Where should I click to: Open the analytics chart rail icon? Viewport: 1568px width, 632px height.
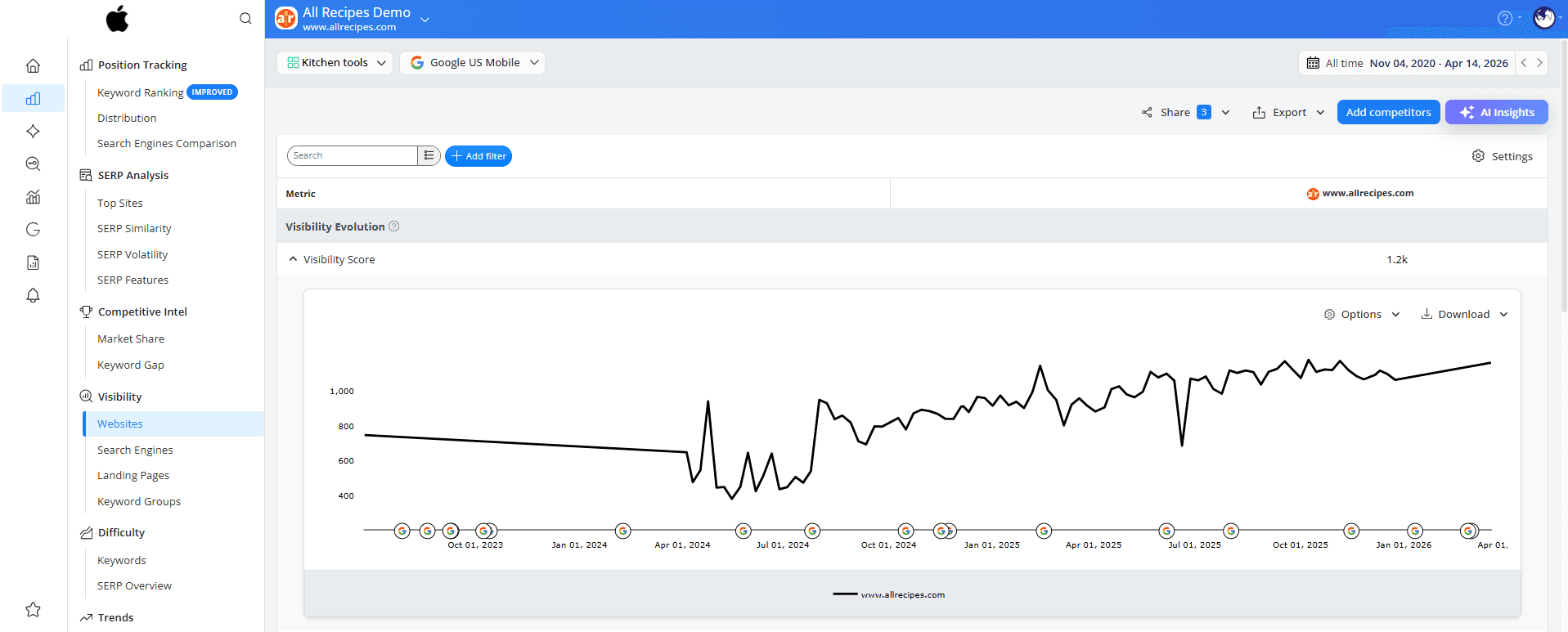(33, 196)
